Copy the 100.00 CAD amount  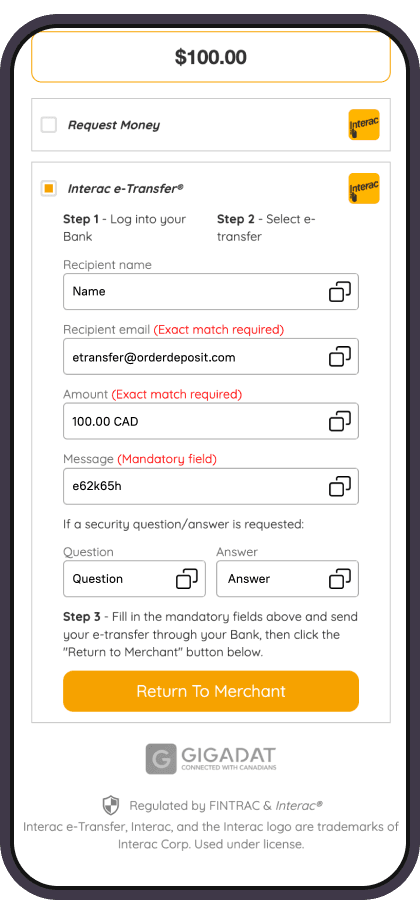(340, 421)
